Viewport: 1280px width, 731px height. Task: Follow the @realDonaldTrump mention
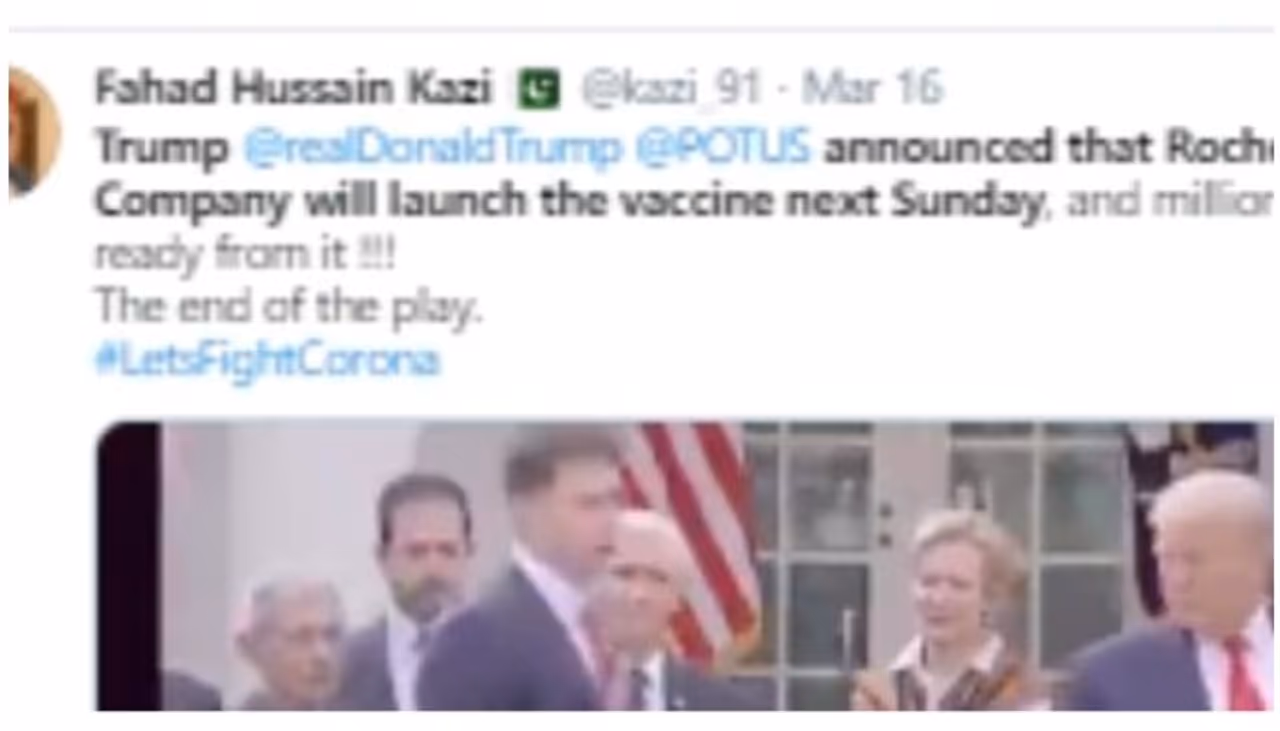coord(432,149)
